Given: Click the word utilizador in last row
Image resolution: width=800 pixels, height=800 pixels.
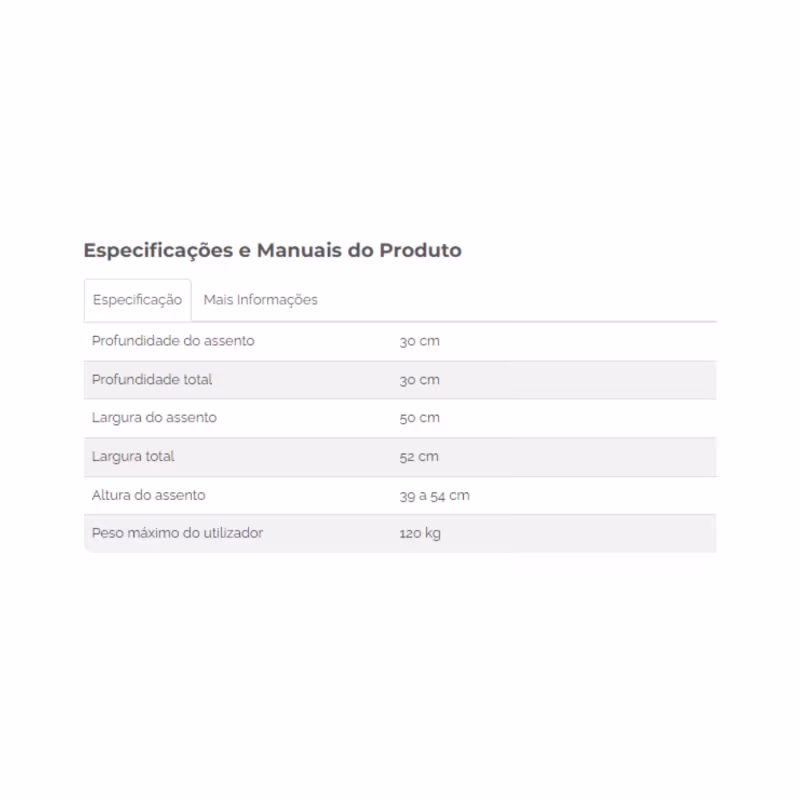Looking at the screenshot, I should coord(233,533).
